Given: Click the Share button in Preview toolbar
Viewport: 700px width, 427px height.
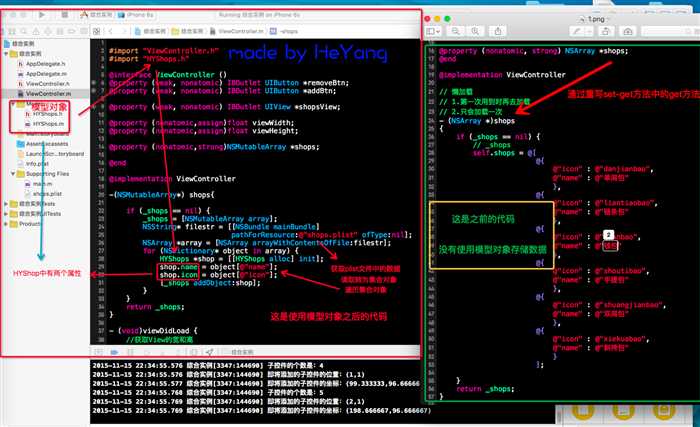Looking at the screenshot, I should click(x=498, y=31).
